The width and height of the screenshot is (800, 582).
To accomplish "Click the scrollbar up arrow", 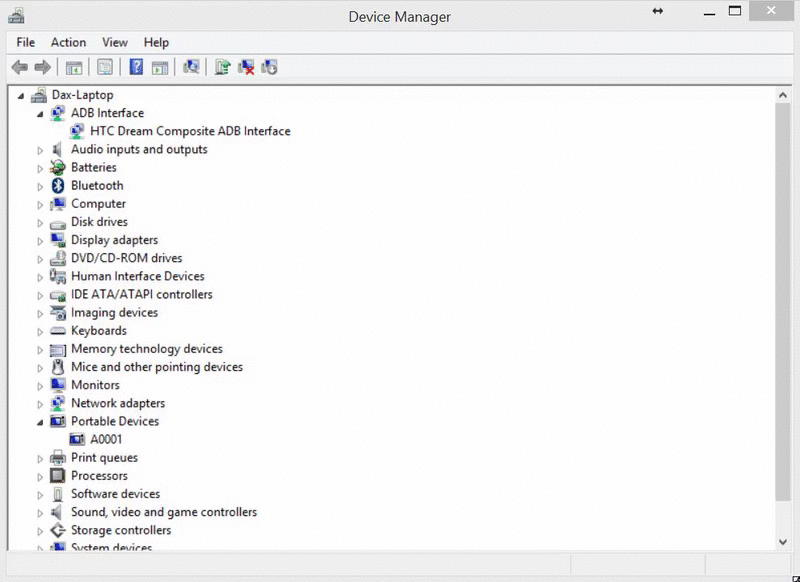I will pyautogui.click(x=783, y=95).
